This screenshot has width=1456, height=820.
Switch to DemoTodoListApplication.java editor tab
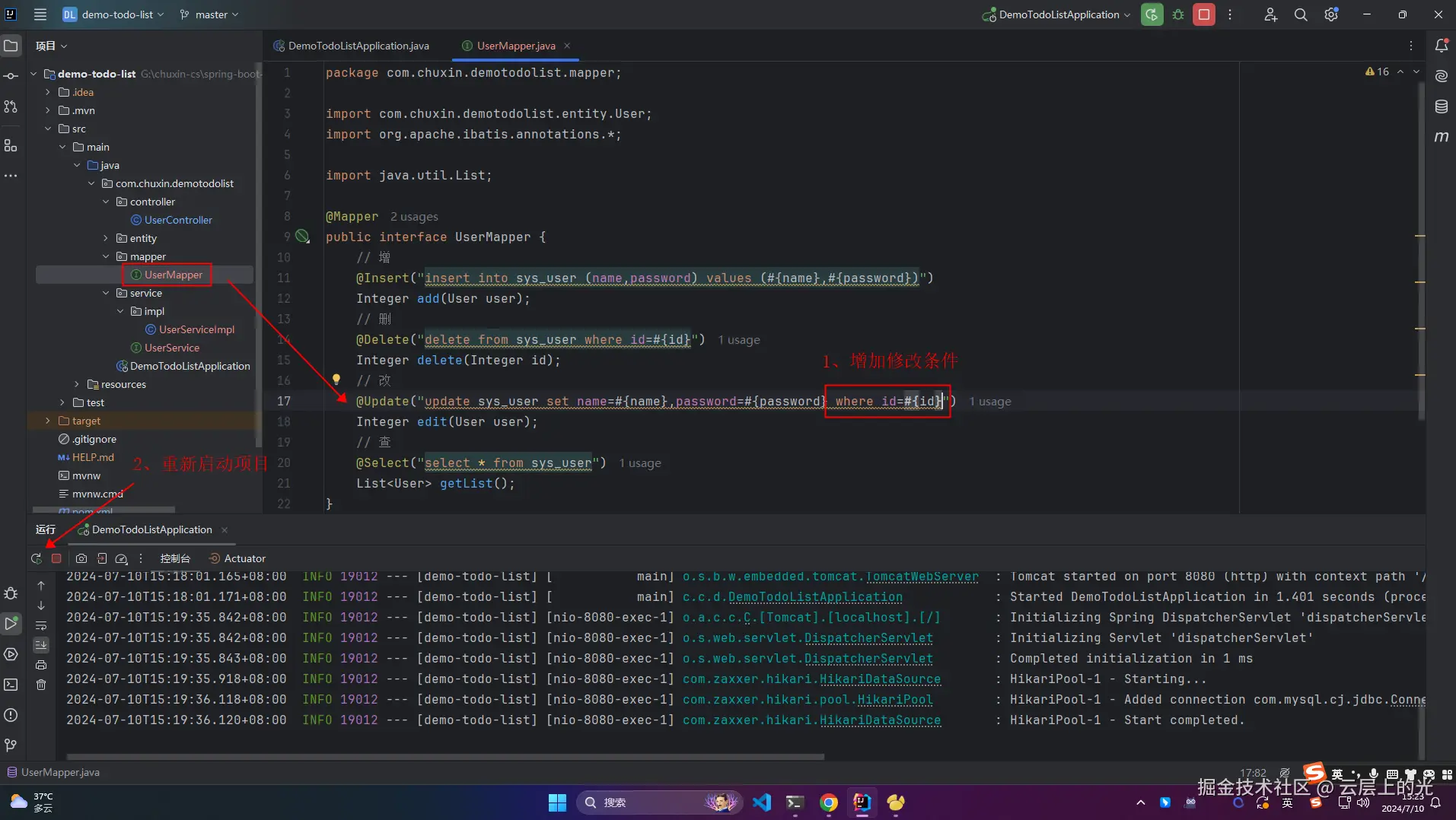[352, 46]
